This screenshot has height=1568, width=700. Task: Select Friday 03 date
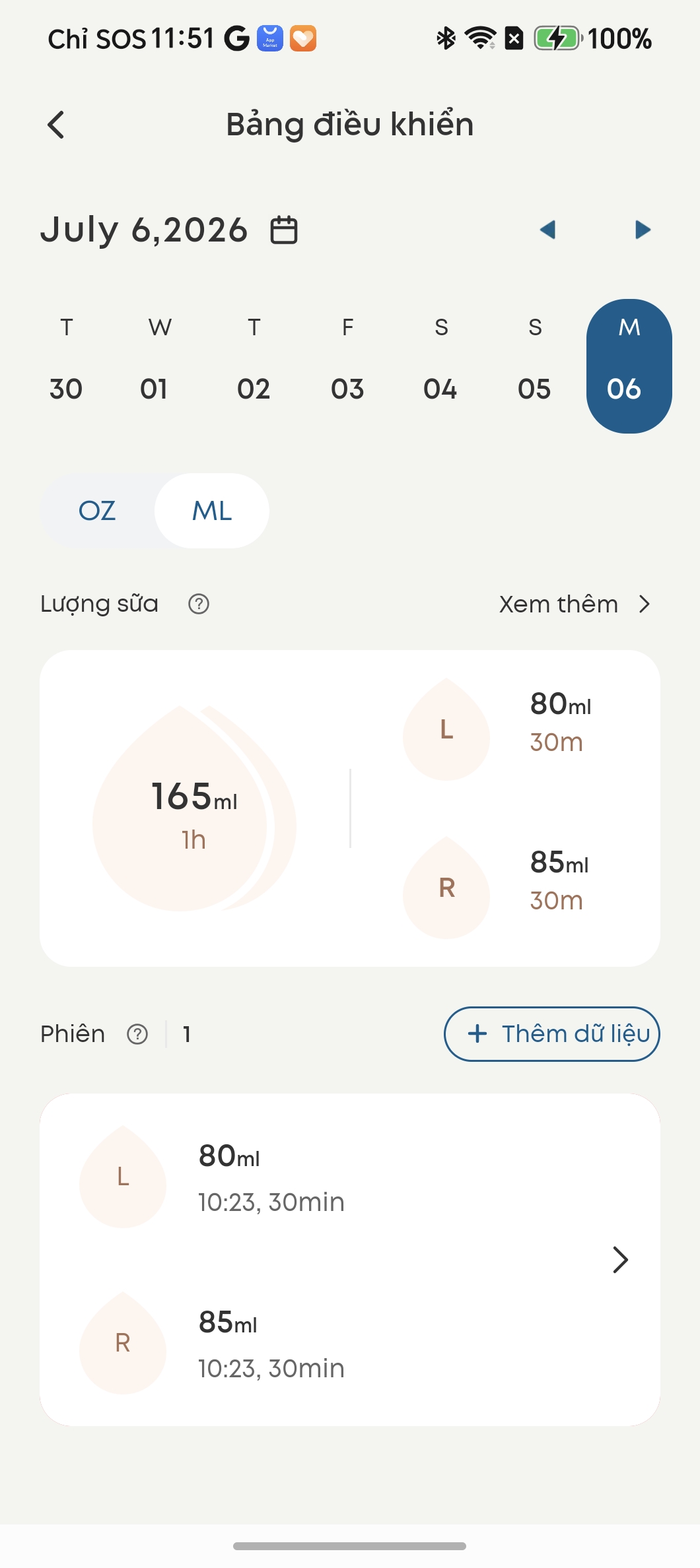[x=347, y=358]
